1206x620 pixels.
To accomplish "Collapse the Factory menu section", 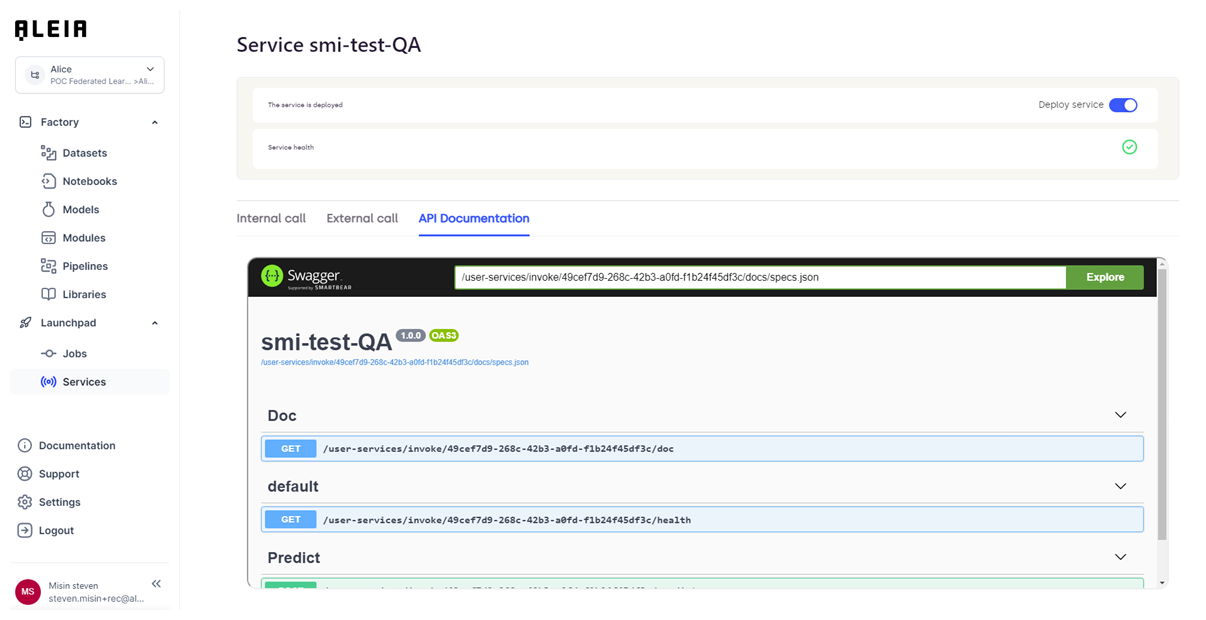I will coord(154,122).
